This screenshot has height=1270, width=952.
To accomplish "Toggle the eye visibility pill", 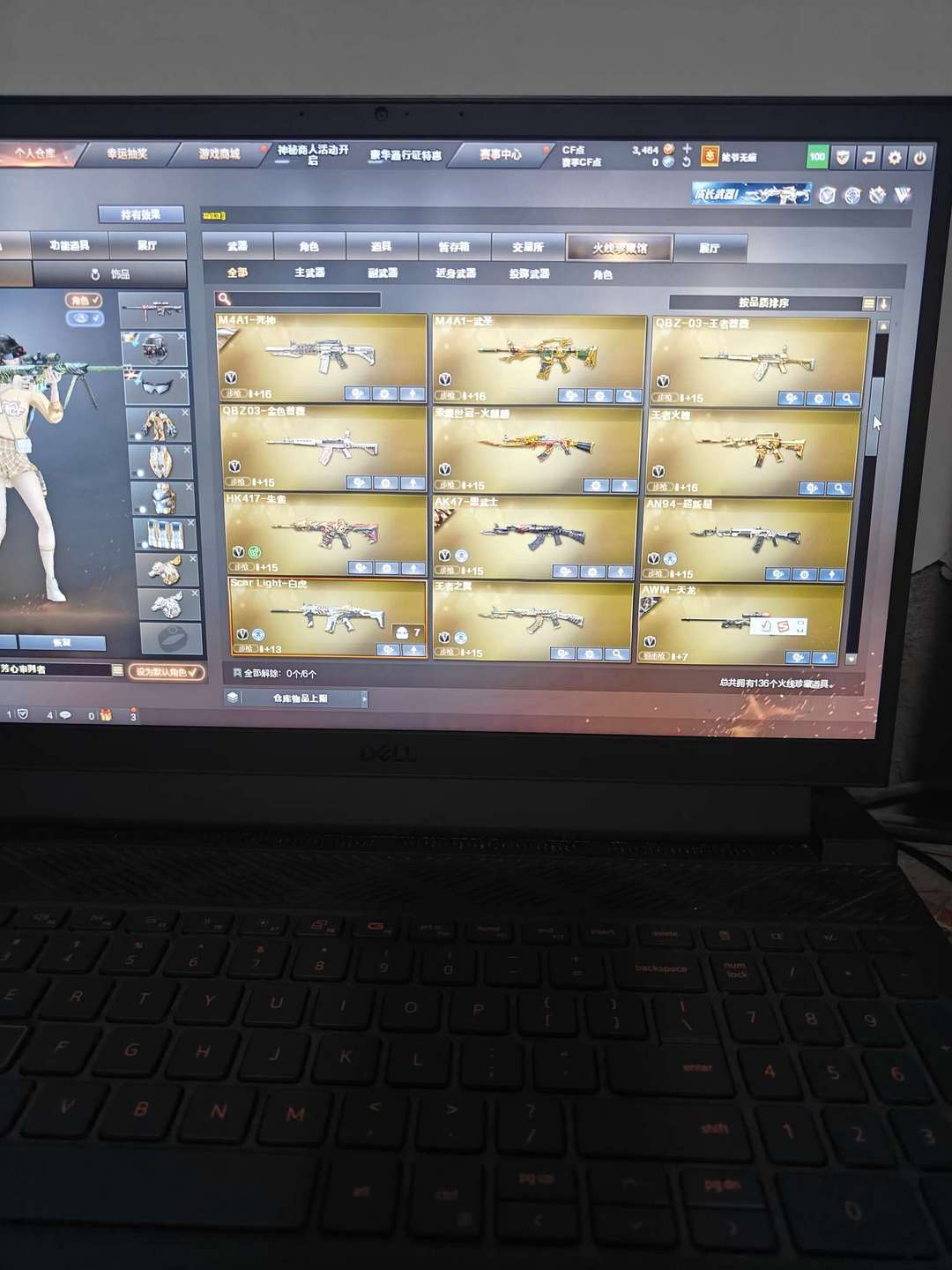I will pyautogui.click(x=86, y=318).
